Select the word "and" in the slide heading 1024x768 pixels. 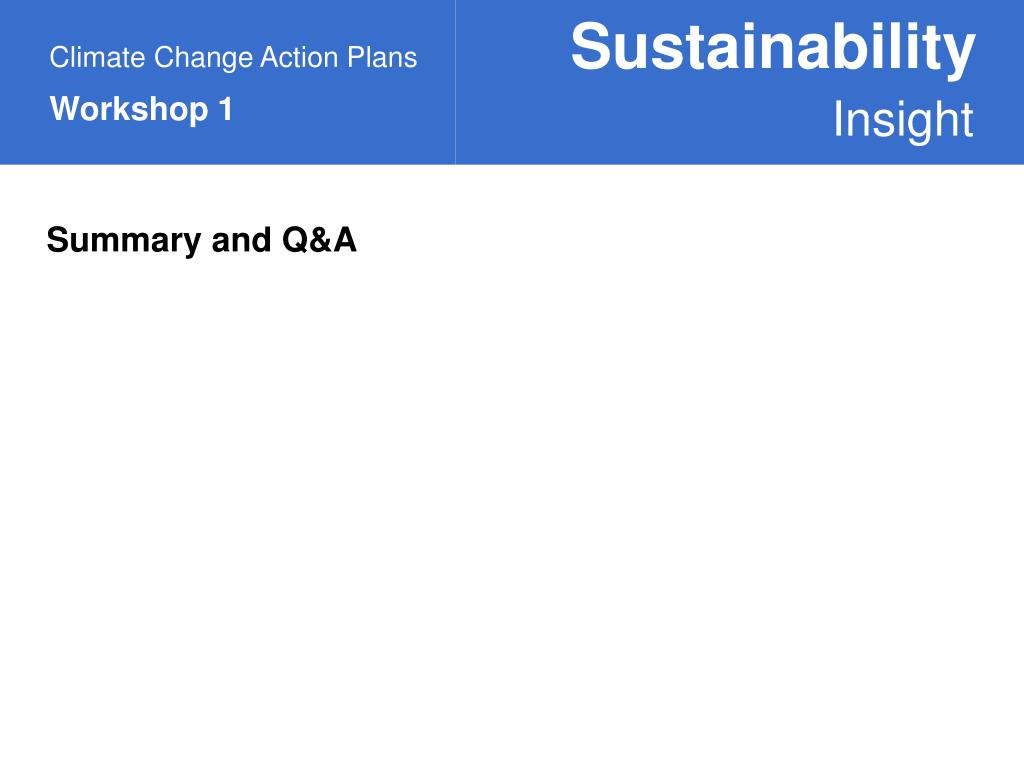tap(241, 240)
